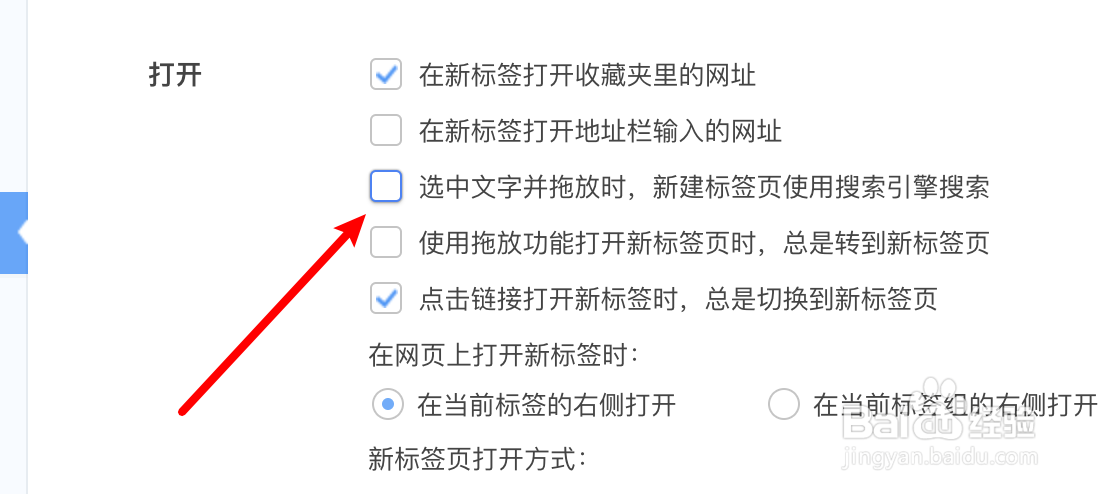Select the 在当前标签的右侧打开 radio button
Image resolution: width=1098 pixels, height=494 pixels.
click(387, 404)
